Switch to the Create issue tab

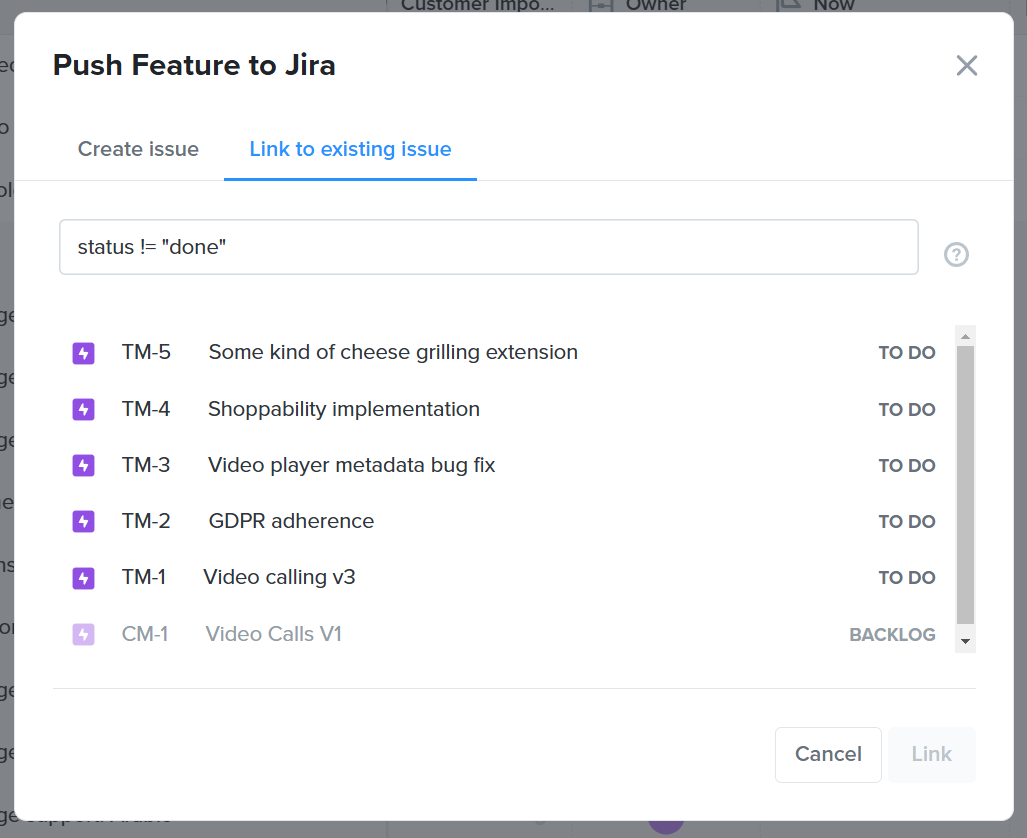pyautogui.click(x=138, y=149)
